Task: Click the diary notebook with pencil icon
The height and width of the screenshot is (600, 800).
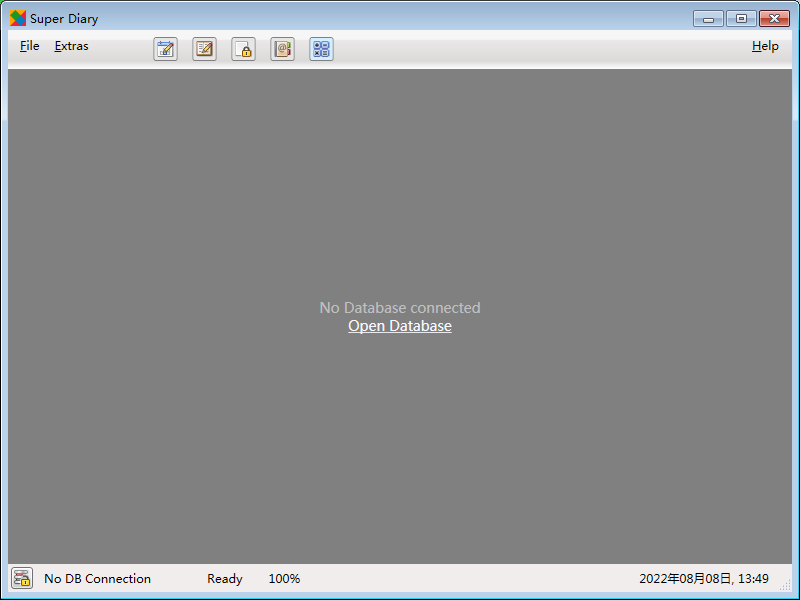Action: [x=205, y=49]
